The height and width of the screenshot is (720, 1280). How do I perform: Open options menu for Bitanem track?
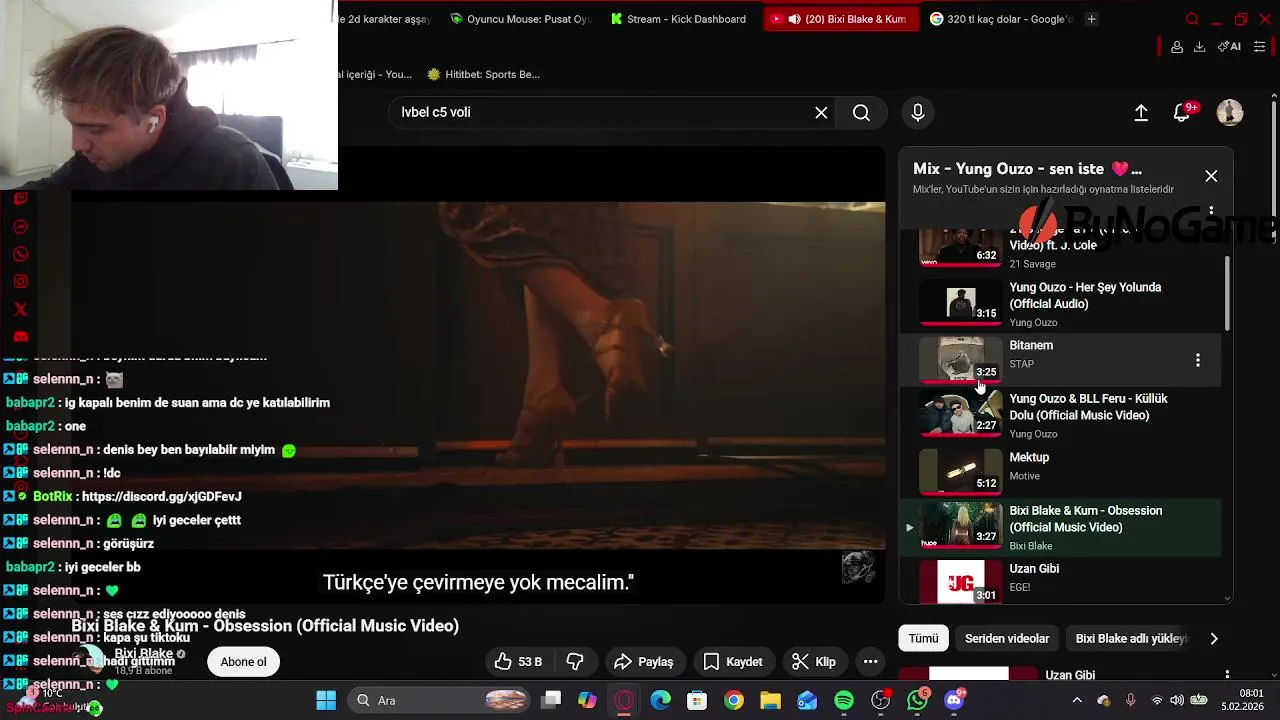[x=1198, y=360]
